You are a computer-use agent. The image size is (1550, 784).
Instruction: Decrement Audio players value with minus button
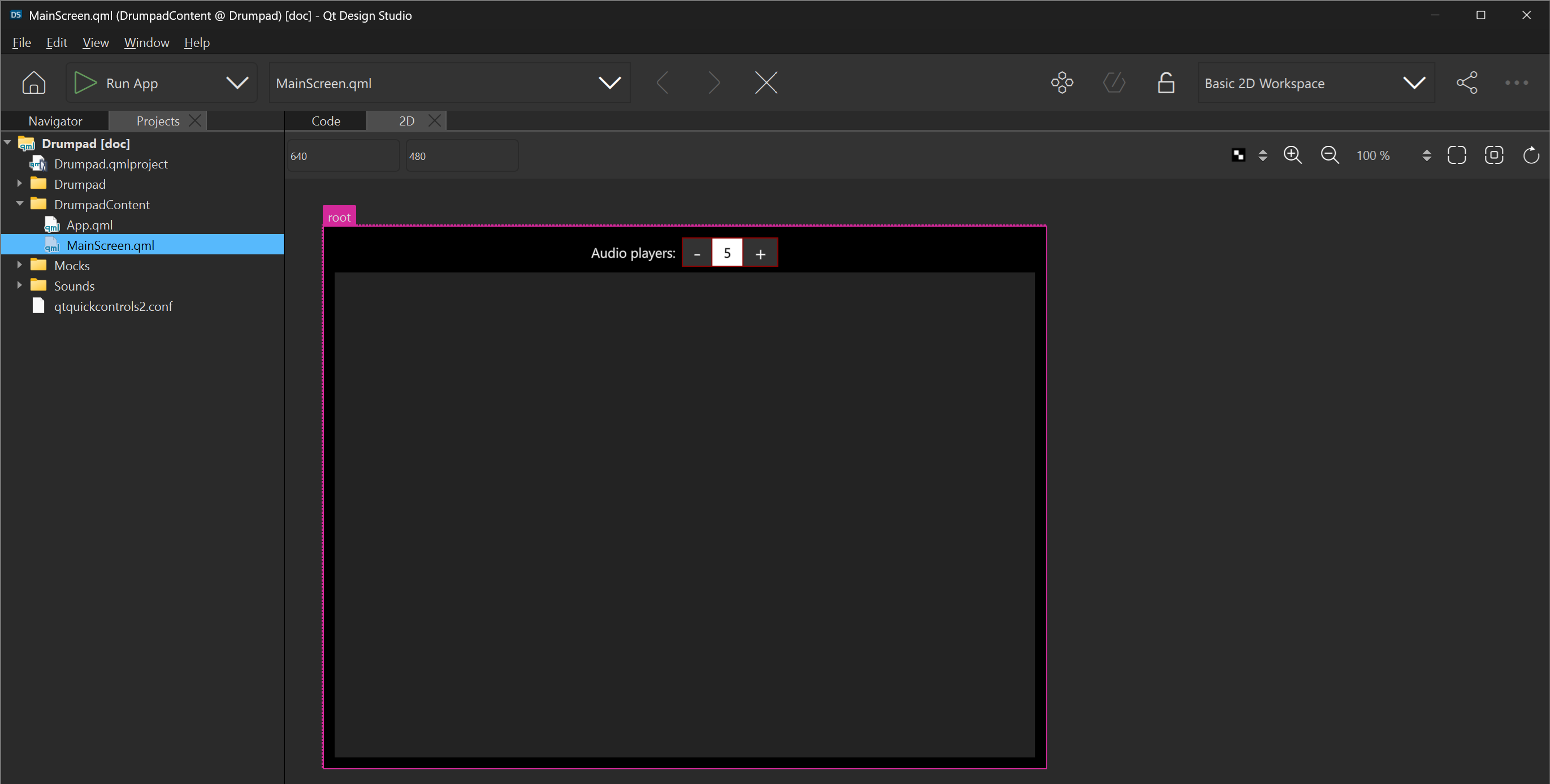click(x=698, y=253)
